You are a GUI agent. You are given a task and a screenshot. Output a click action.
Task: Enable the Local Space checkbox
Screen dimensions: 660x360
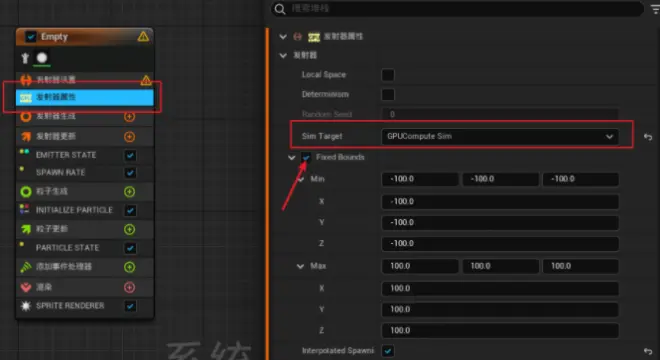pos(388,75)
